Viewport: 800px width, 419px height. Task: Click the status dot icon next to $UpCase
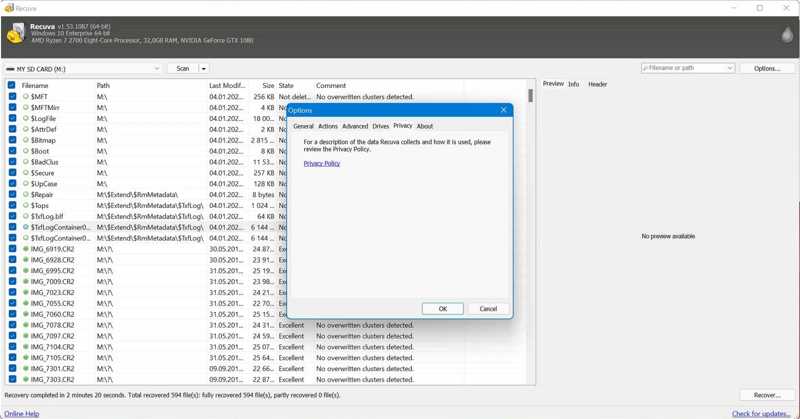pos(26,183)
